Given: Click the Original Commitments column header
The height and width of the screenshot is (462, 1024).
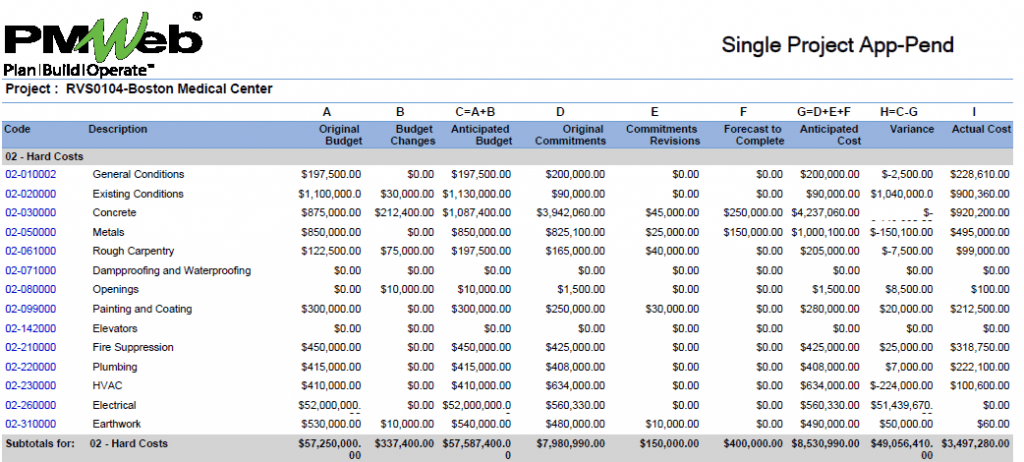Looking at the screenshot, I should coord(570,135).
